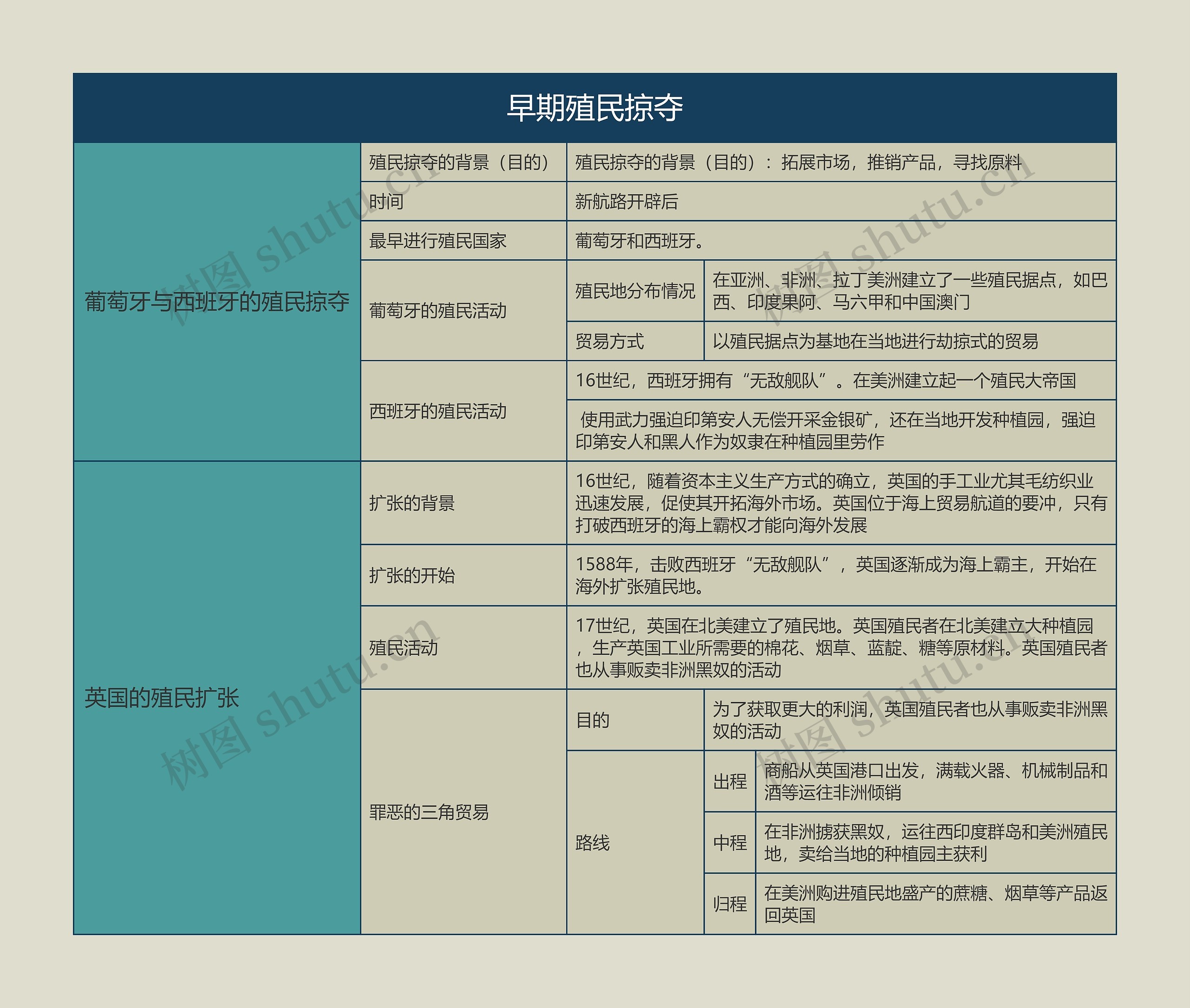This screenshot has width=1190, height=1008.
Task: Click the 殖民掠夺的背景（目的） label cell
Action: pyautogui.click(x=463, y=162)
